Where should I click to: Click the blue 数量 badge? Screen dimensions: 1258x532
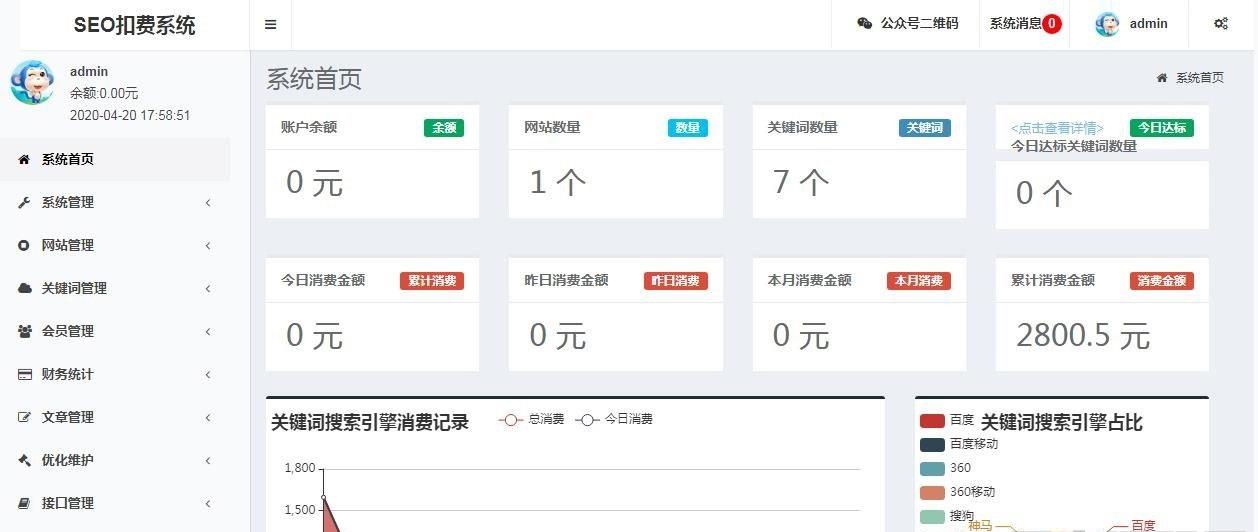coord(688,128)
